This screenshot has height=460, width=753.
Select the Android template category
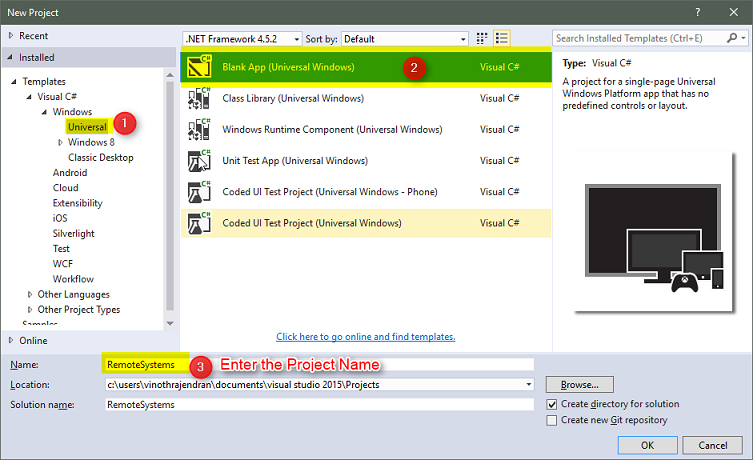(x=70, y=173)
